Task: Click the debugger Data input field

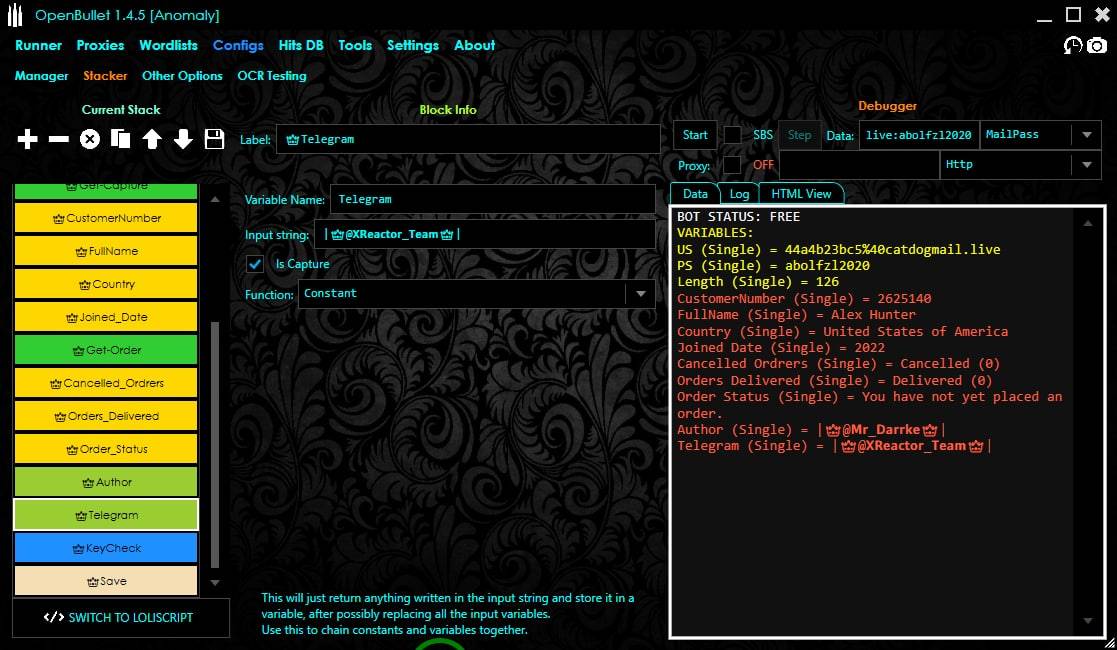Action: point(919,135)
